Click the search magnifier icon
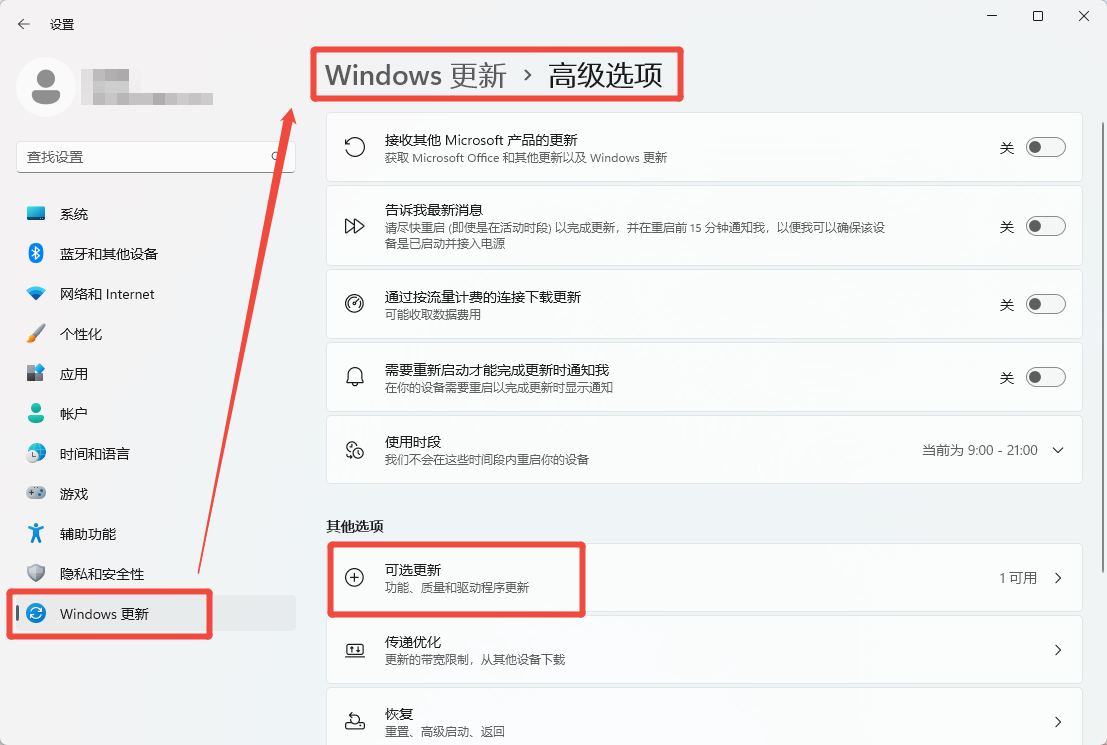The width and height of the screenshot is (1107, 745). click(276, 156)
